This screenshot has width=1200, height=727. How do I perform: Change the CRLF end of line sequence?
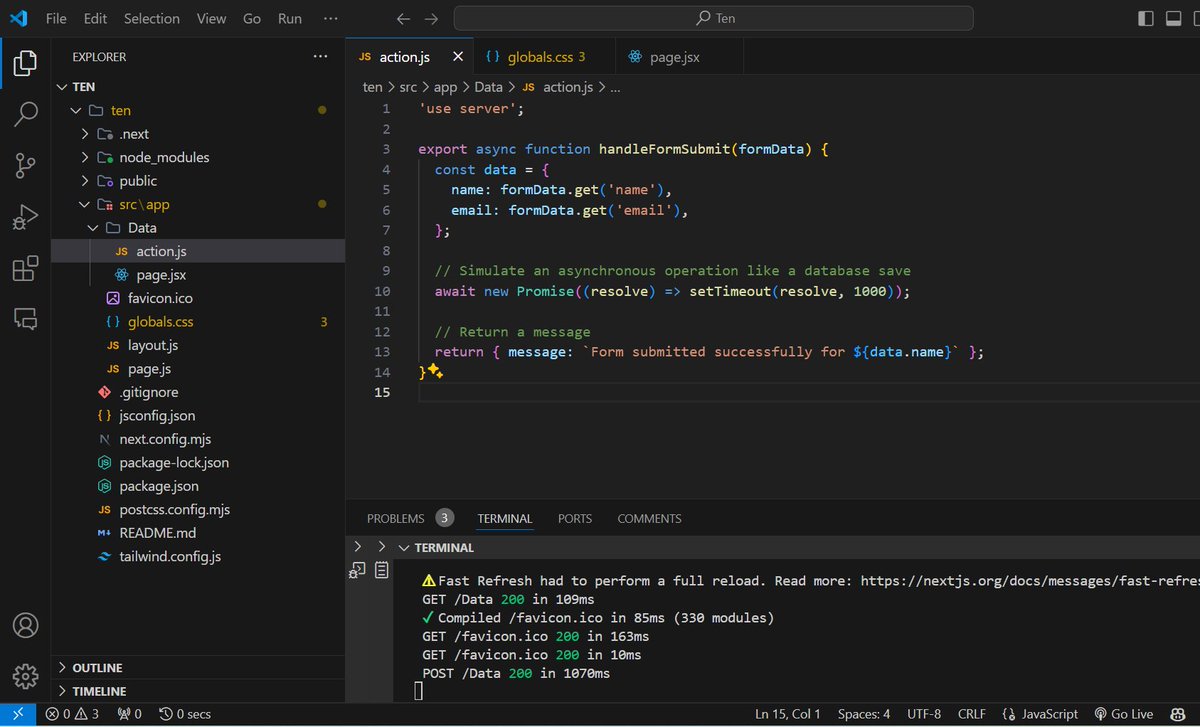tap(972, 714)
